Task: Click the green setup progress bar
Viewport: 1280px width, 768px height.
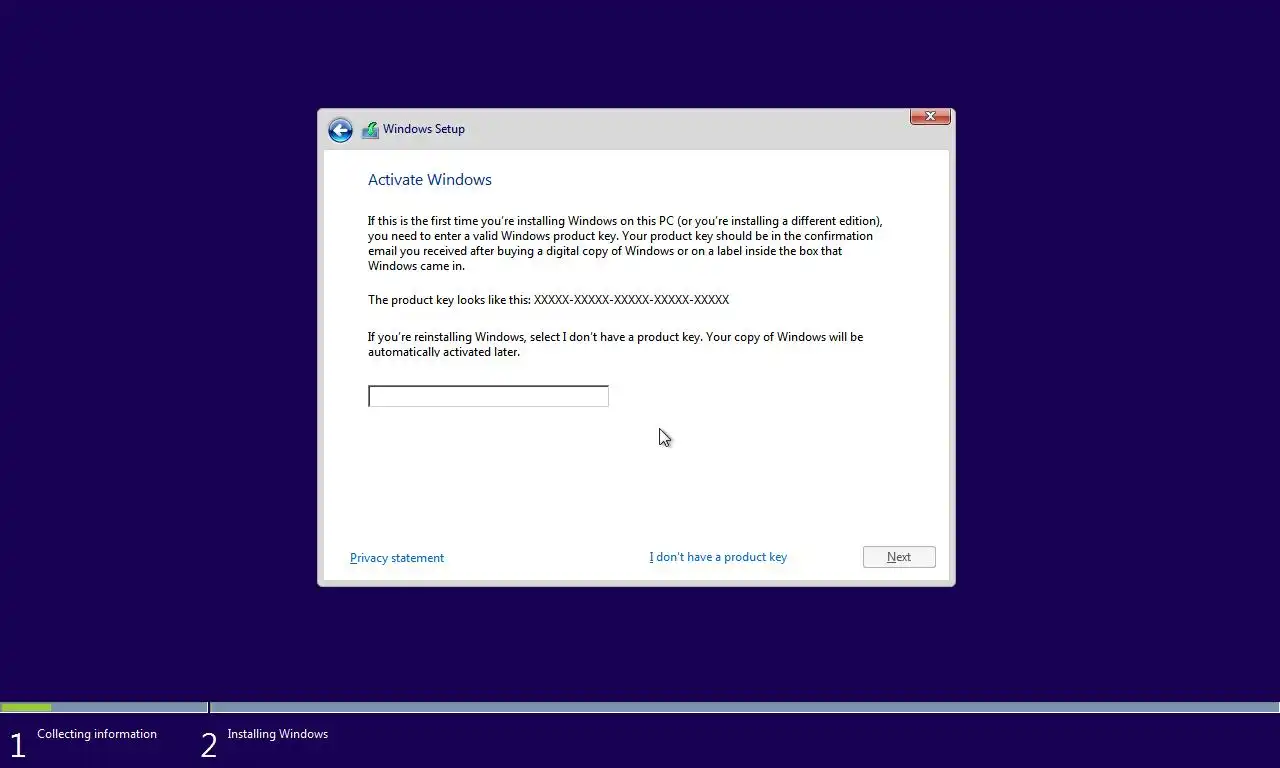Action: coord(26,707)
